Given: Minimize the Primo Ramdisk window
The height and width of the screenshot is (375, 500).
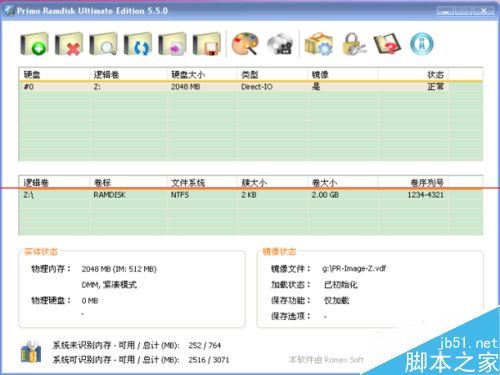Looking at the screenshot, I should click(x=445, y=11).
